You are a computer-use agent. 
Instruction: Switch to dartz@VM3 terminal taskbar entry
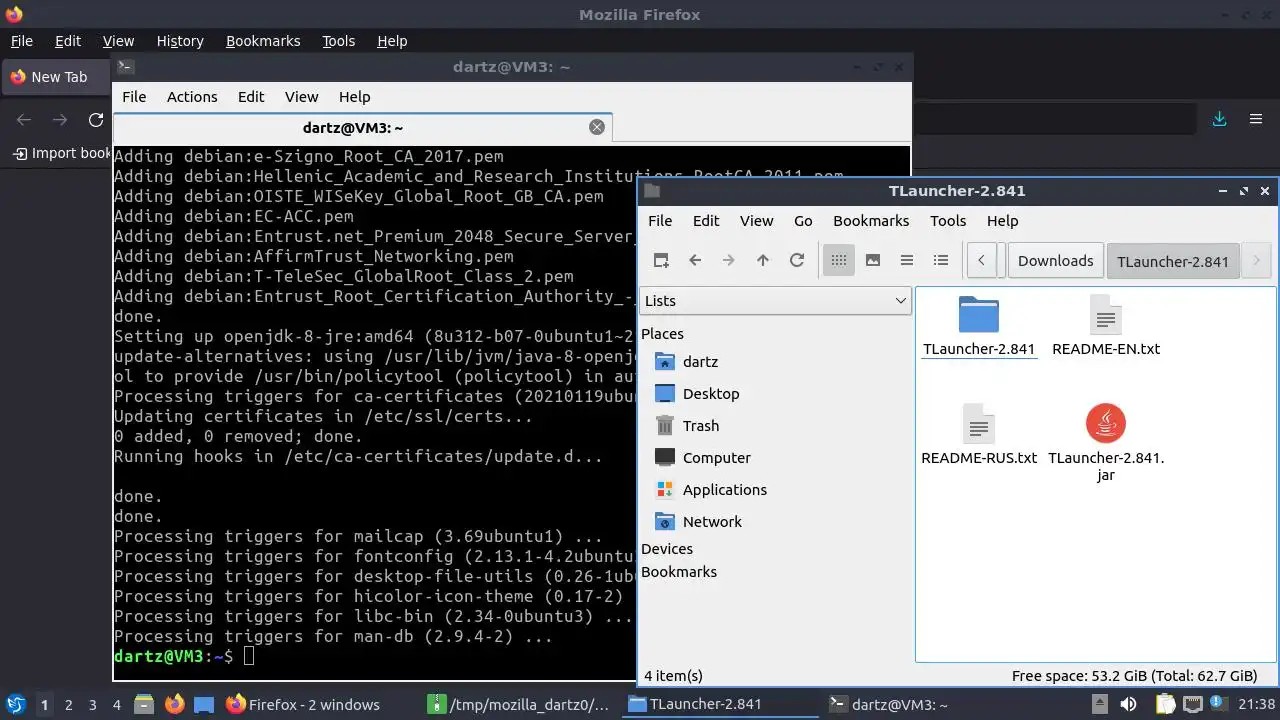923,705
